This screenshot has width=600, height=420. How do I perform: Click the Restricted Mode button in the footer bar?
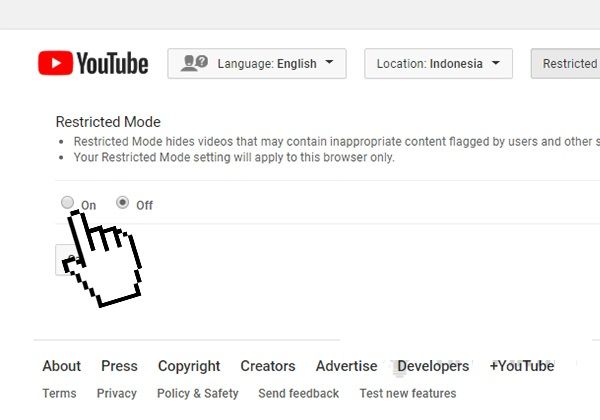click(x=566, y=63)
